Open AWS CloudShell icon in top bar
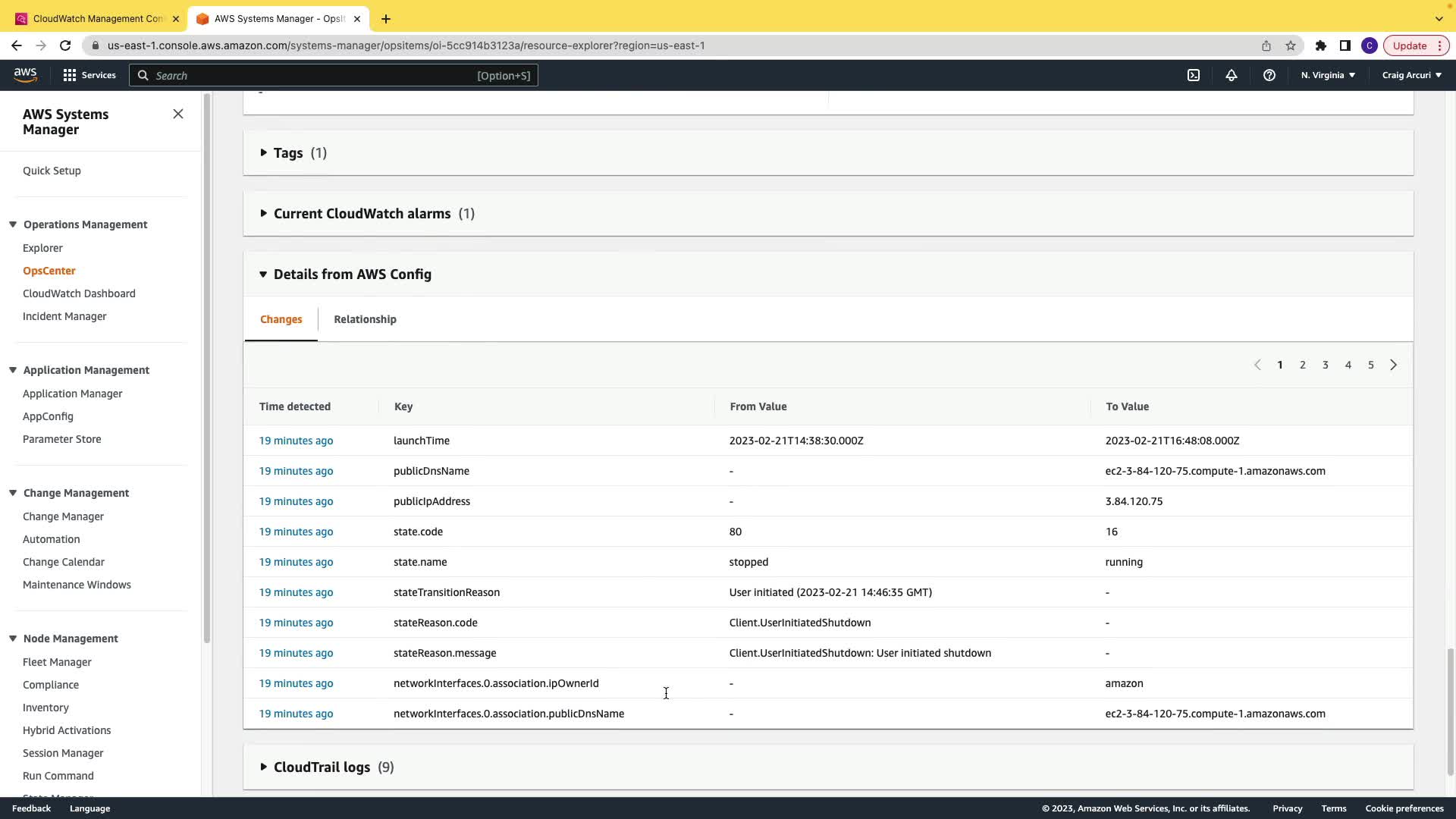1456x819 pixels. [1194, 75]
